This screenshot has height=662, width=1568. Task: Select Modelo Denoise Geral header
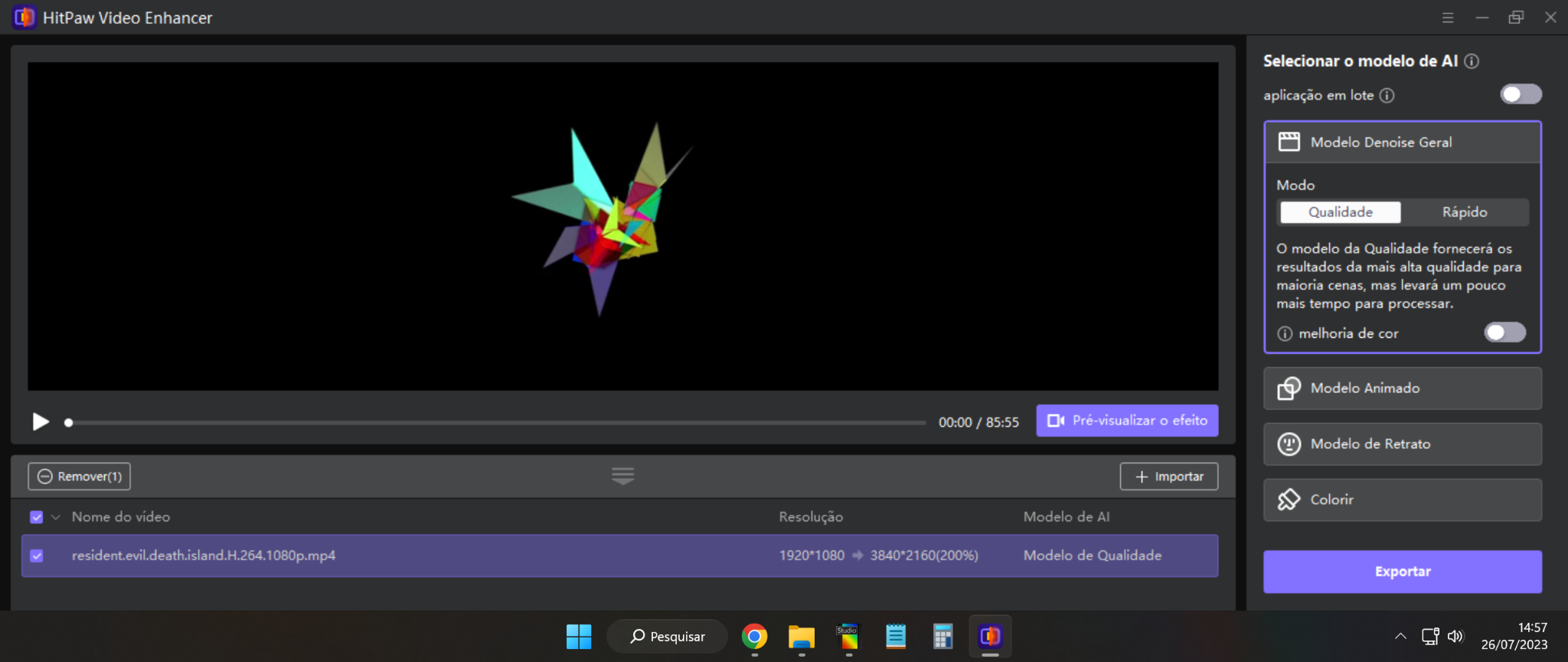click(x=1403, y=143)
